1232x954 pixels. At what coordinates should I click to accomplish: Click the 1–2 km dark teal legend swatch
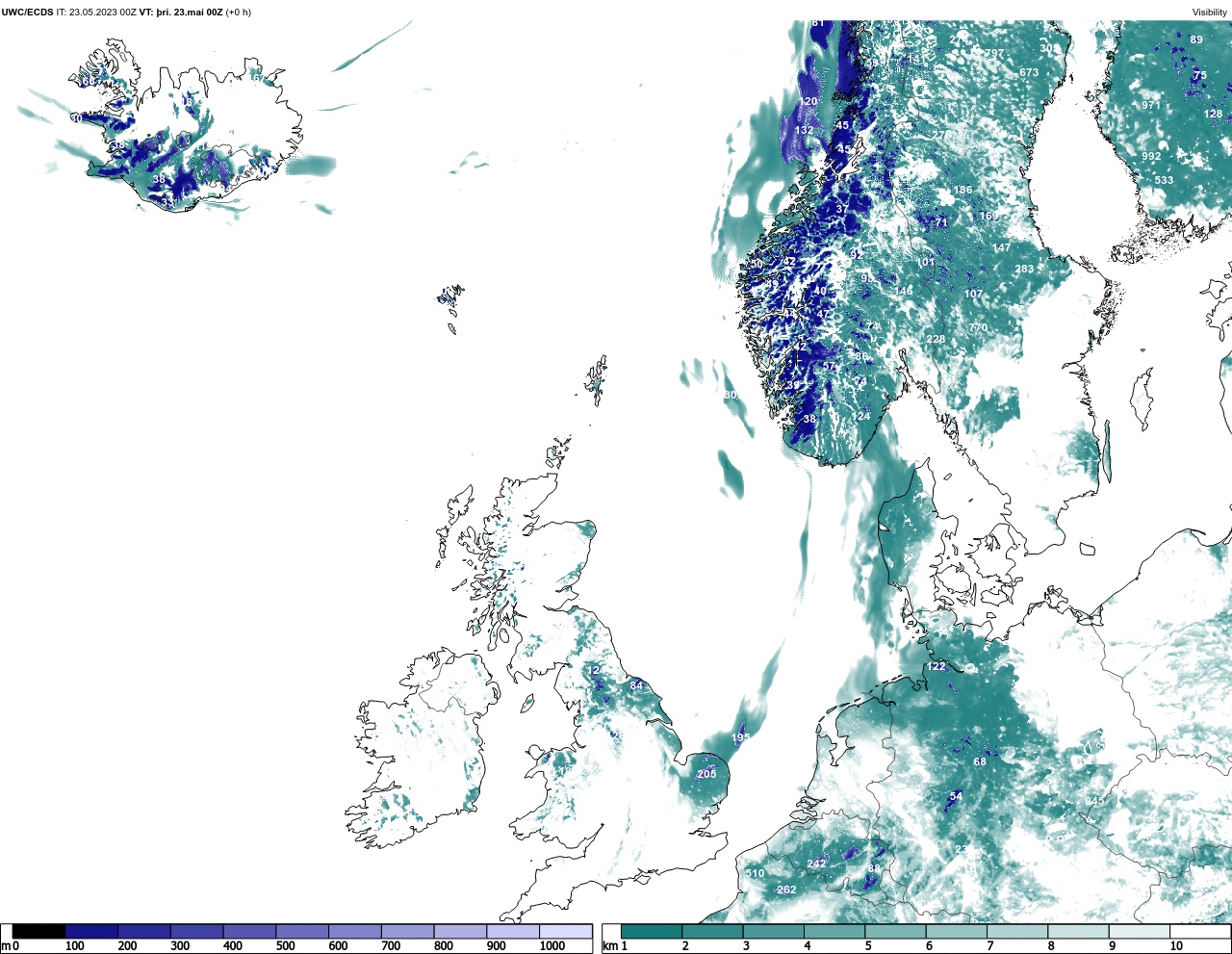[x=652, y=932]
